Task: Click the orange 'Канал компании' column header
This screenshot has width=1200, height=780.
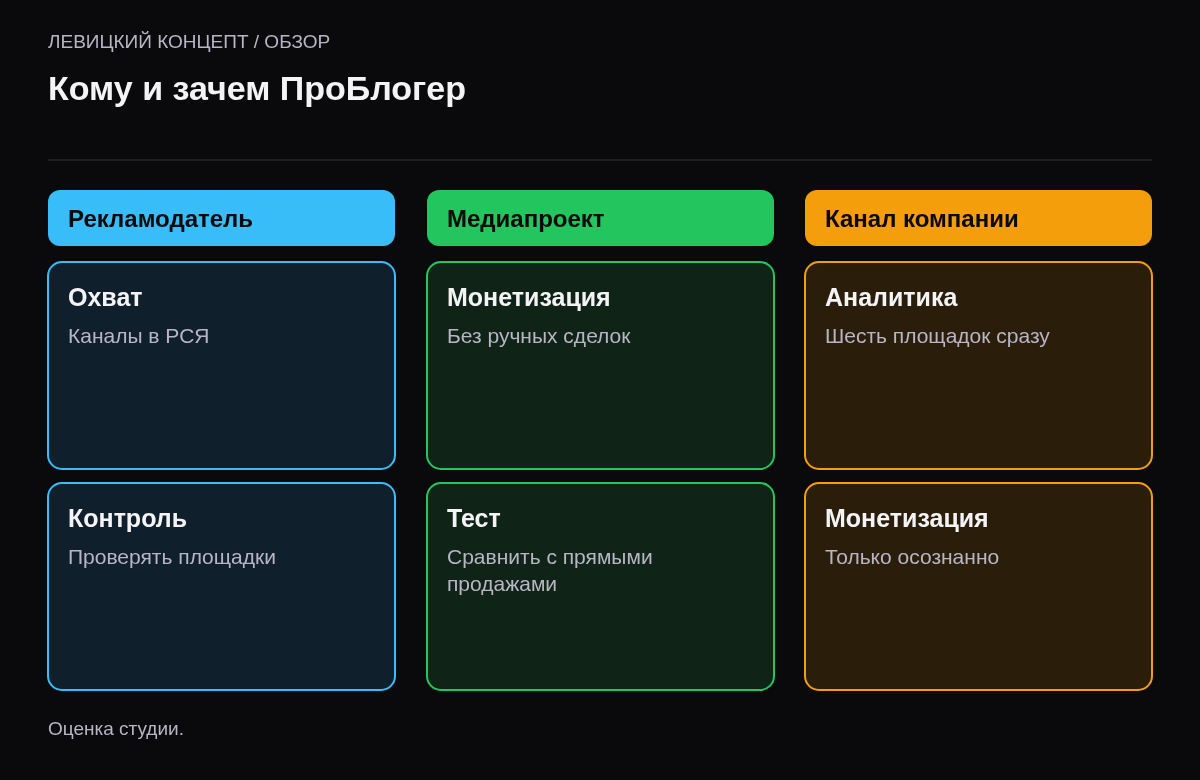Action: tap(978, 218)
